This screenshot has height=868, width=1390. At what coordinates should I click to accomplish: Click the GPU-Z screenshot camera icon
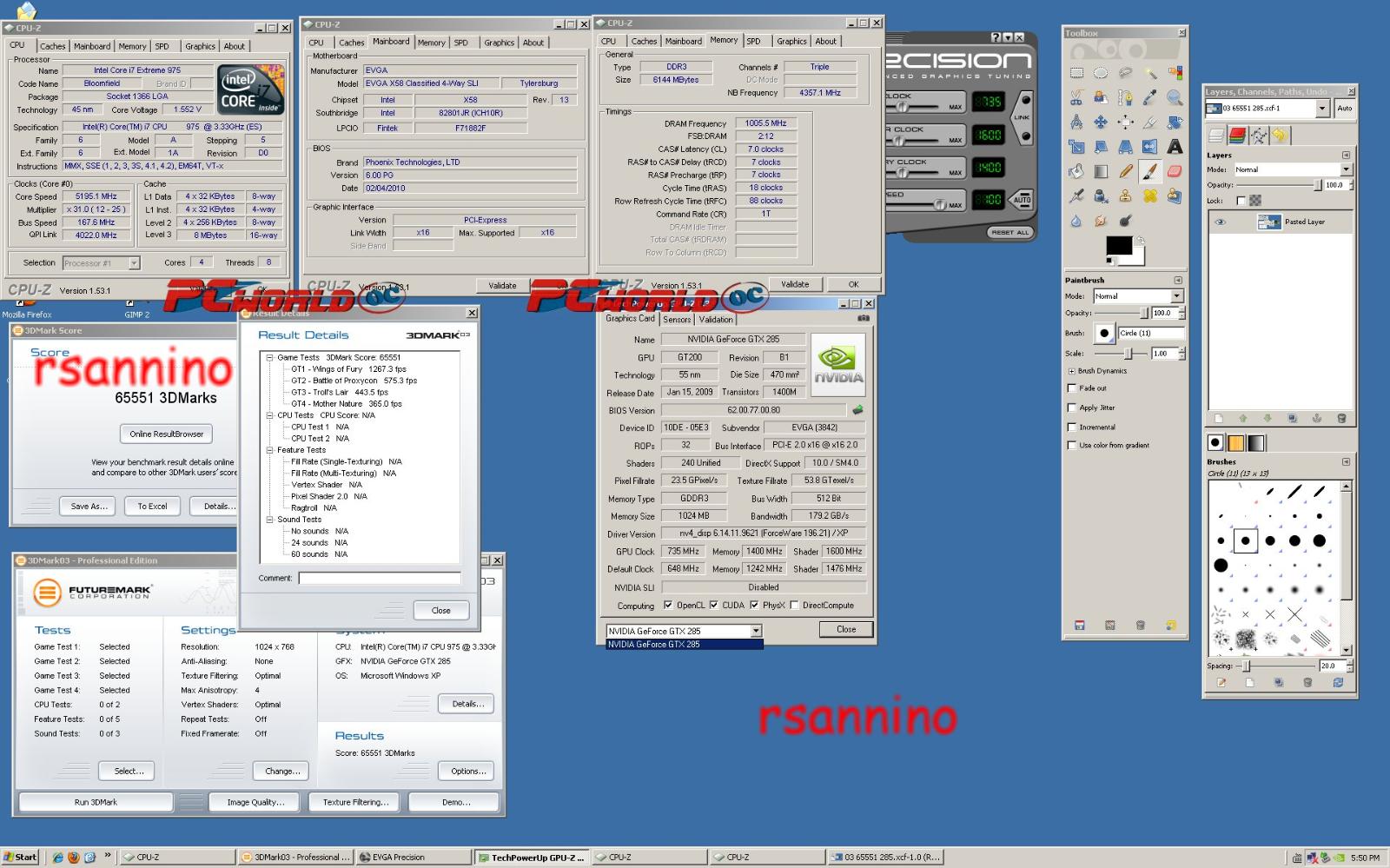click(863, 318)
